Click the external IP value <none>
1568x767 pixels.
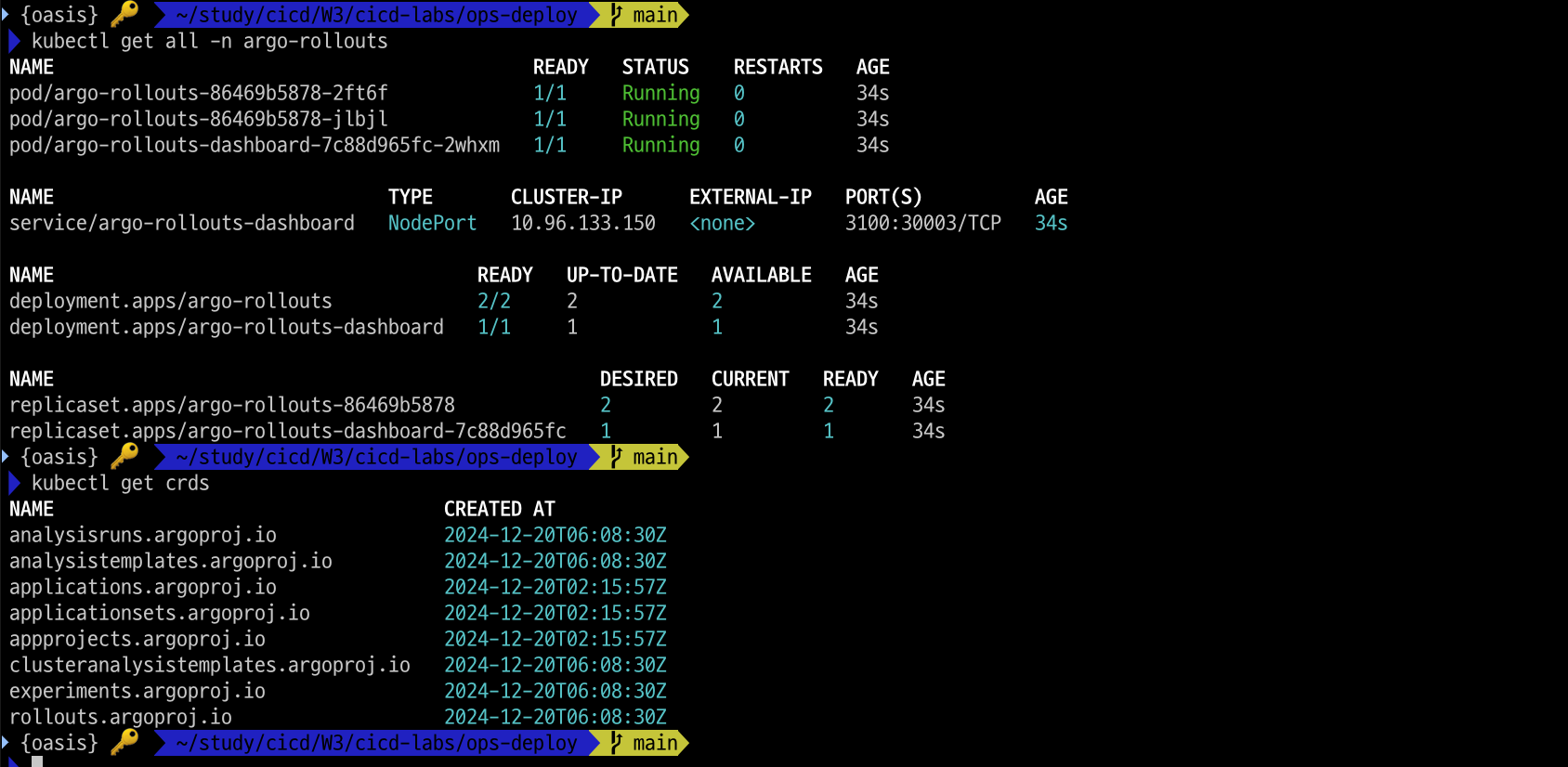tap(723, 223)
